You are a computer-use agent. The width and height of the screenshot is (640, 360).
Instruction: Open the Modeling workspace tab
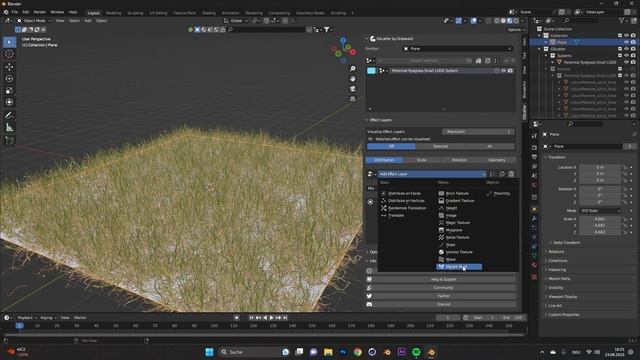tap(113, 13)
